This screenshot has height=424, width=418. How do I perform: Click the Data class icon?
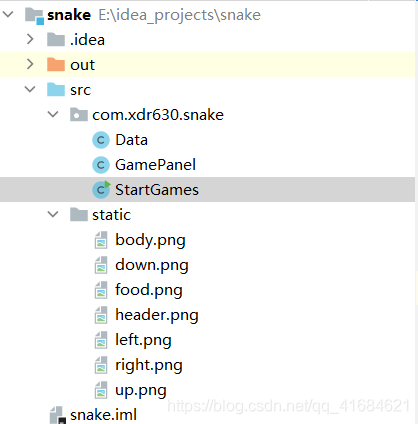(101, 140)
